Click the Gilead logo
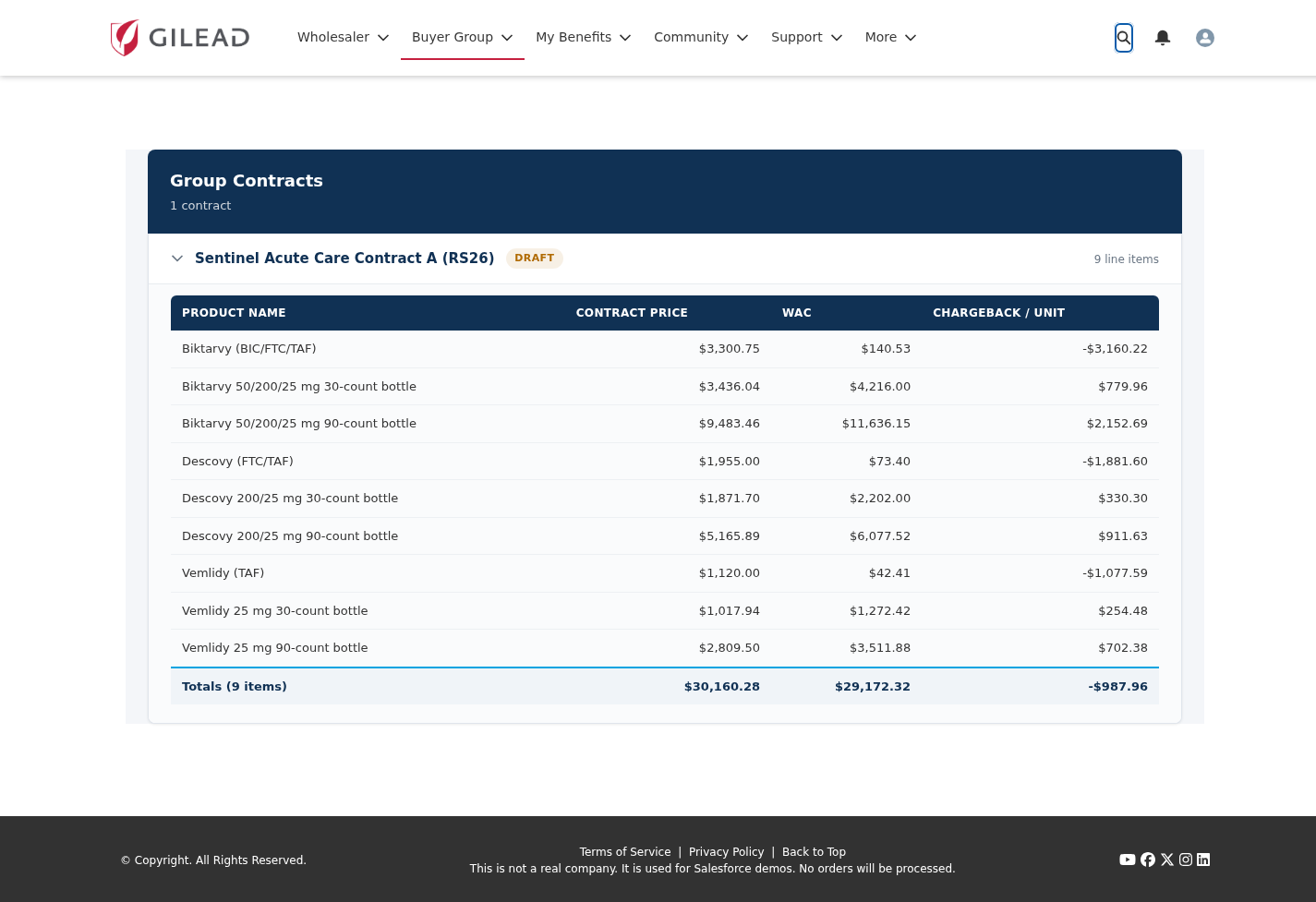 180,38
